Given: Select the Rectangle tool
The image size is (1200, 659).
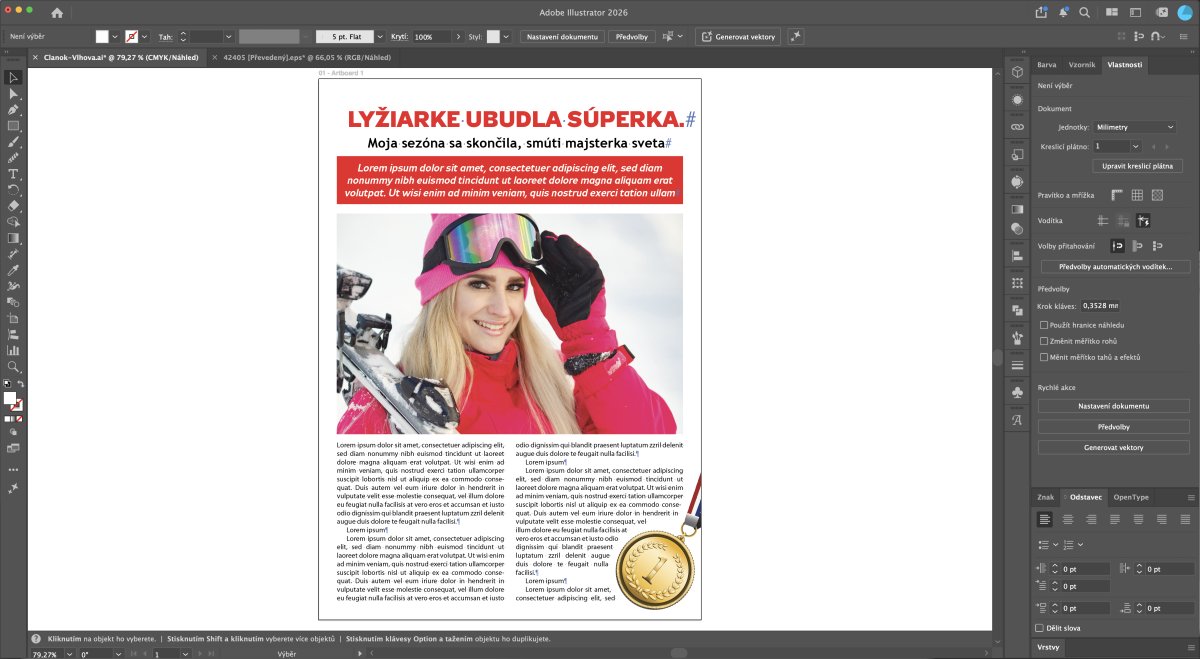Looking at the screenshot, I should coord(13,125).
